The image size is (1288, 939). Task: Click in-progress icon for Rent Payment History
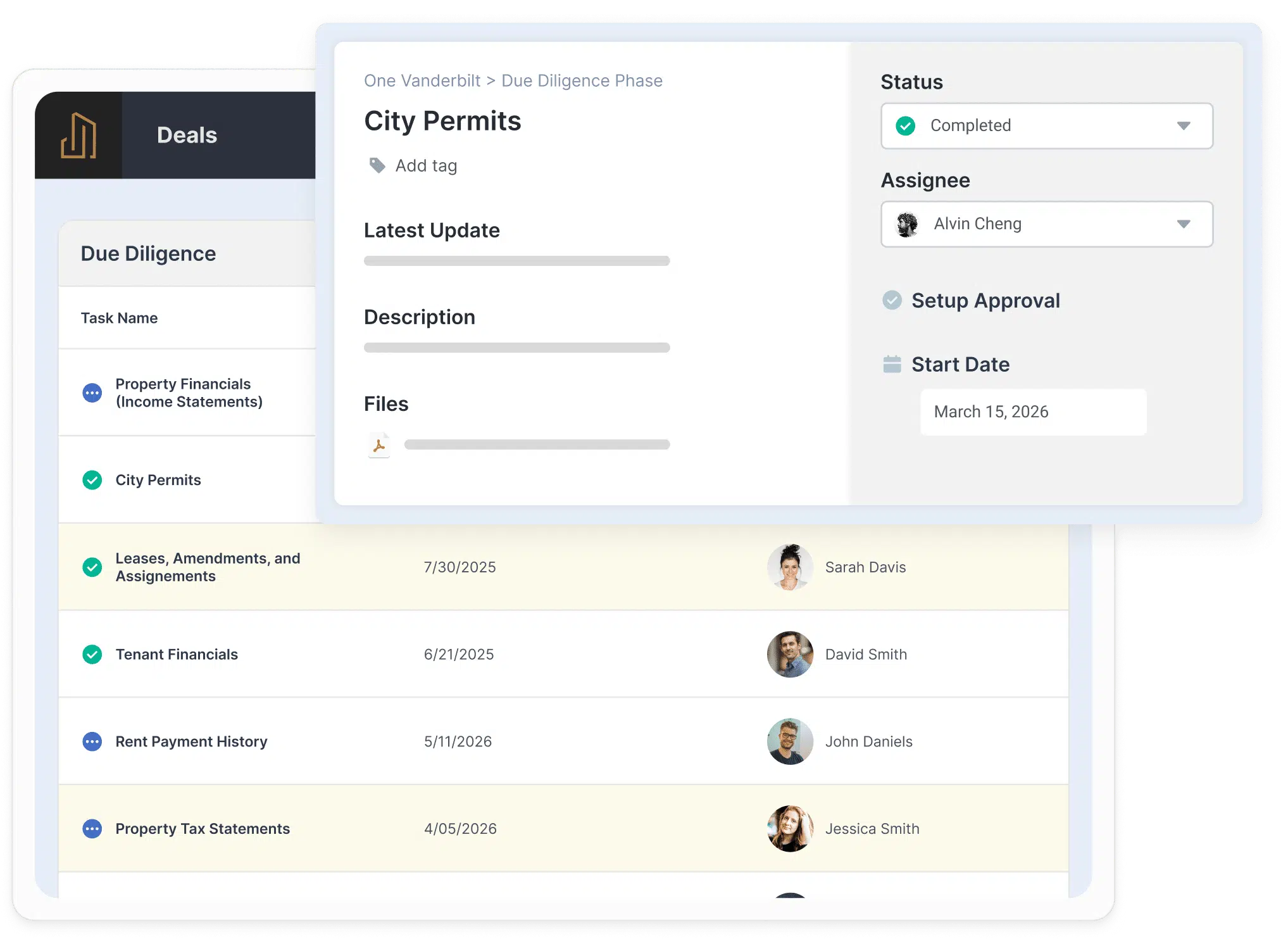(x=92, y=741)
